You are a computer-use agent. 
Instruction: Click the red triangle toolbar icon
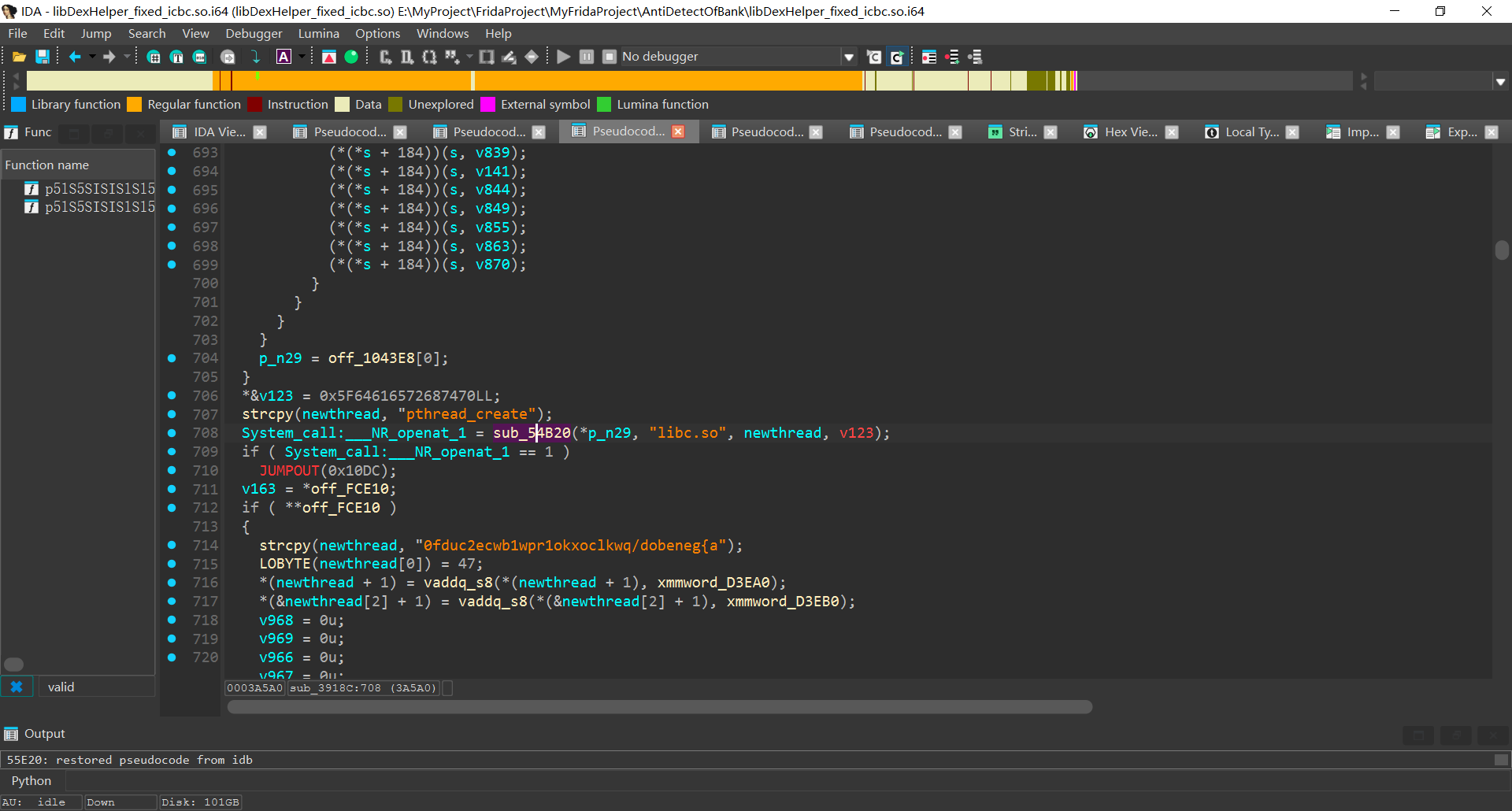329,57
